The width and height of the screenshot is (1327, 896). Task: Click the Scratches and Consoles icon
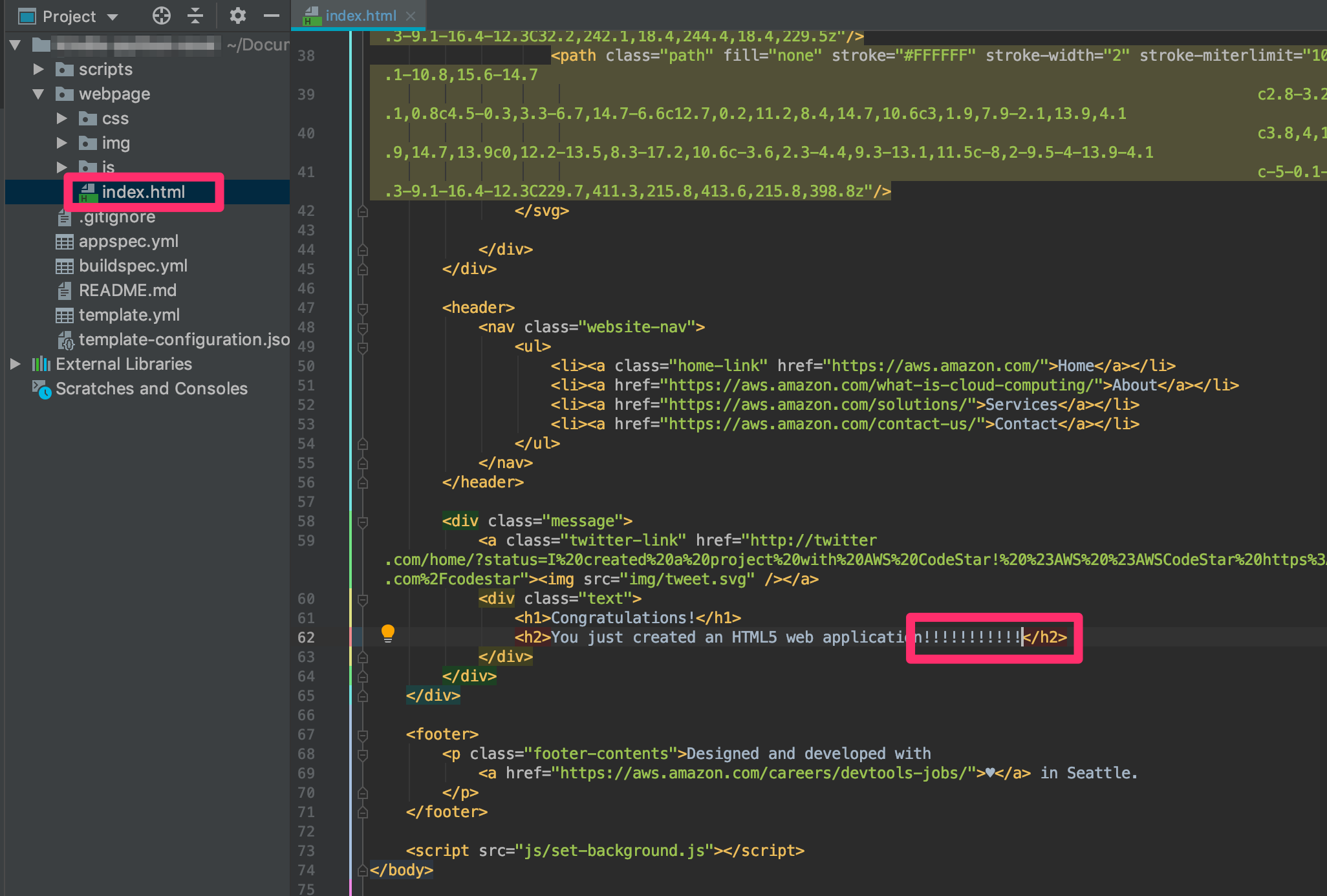[x=41, y=389]
